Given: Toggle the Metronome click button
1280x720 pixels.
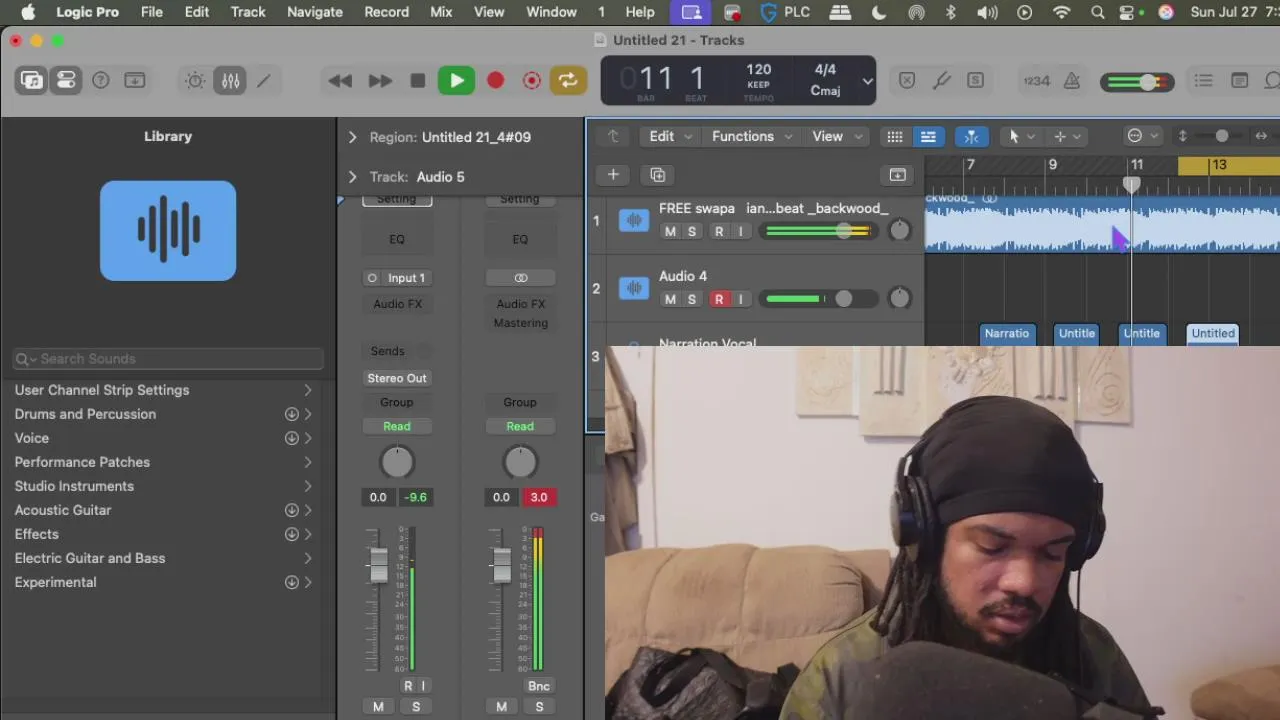Looking at the screenshot, I should (x=1071, y=81).
